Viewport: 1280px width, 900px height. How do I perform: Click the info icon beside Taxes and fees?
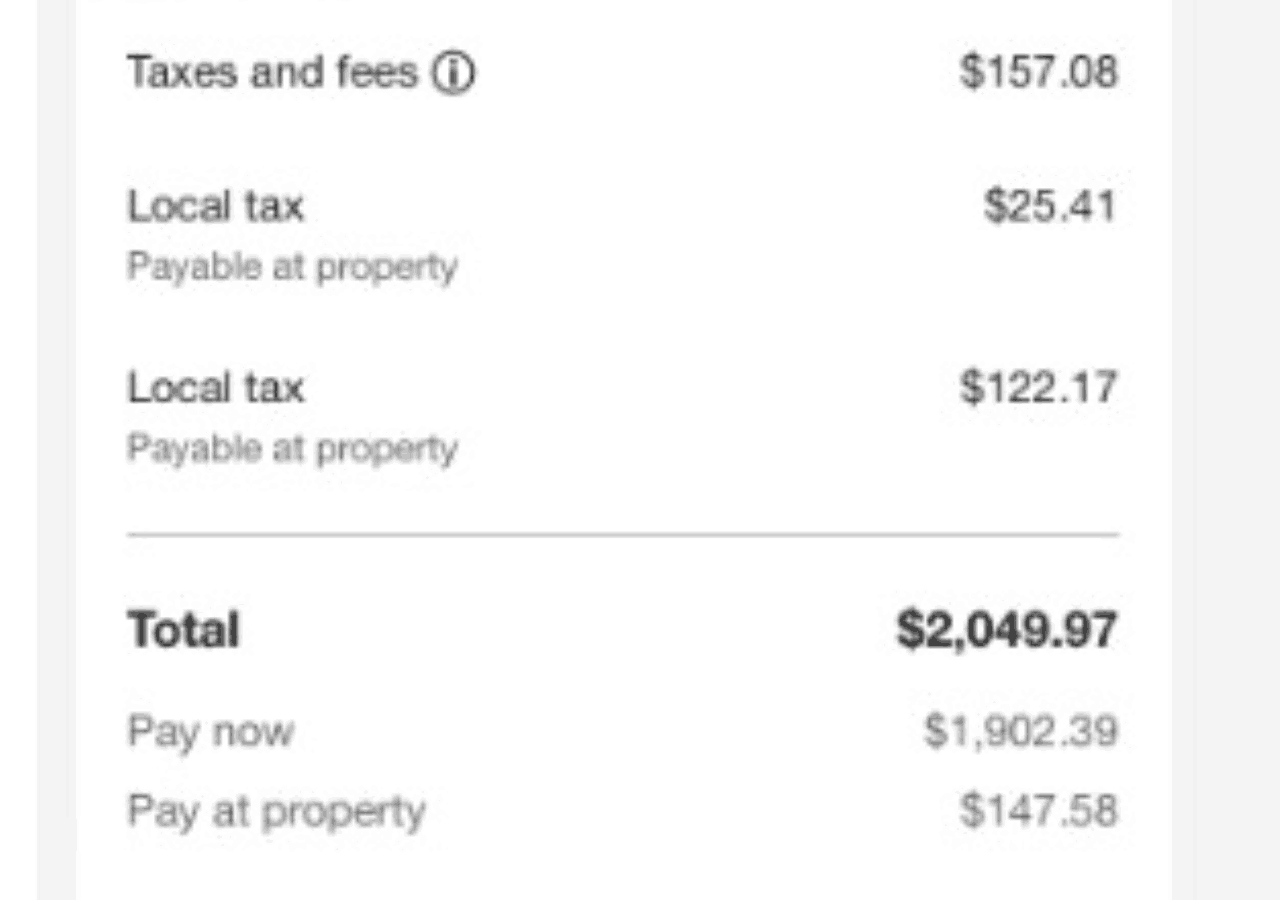click(453, 73)
